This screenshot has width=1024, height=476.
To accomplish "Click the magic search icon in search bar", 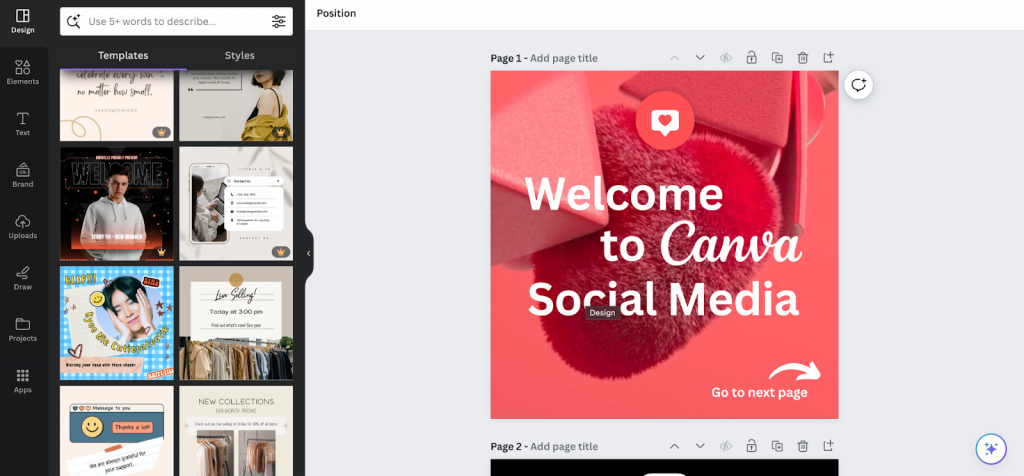I will 74,21.
